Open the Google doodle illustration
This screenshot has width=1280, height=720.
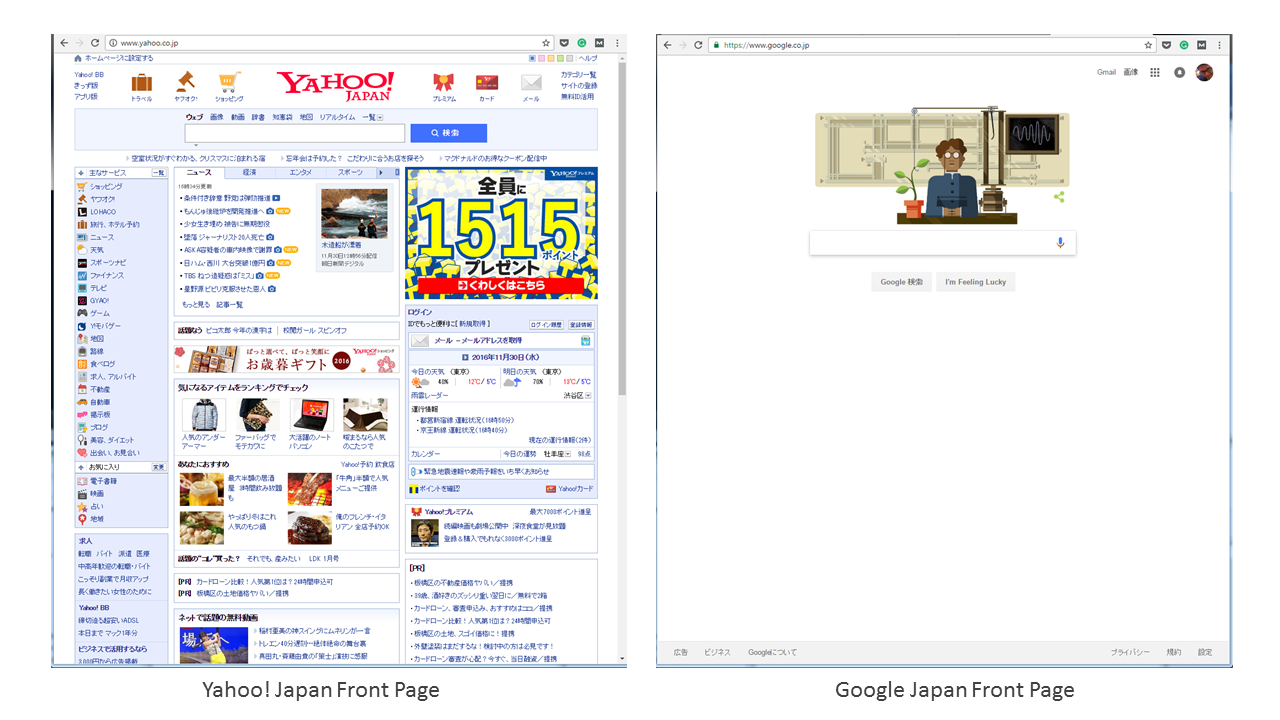pos(942,166)
